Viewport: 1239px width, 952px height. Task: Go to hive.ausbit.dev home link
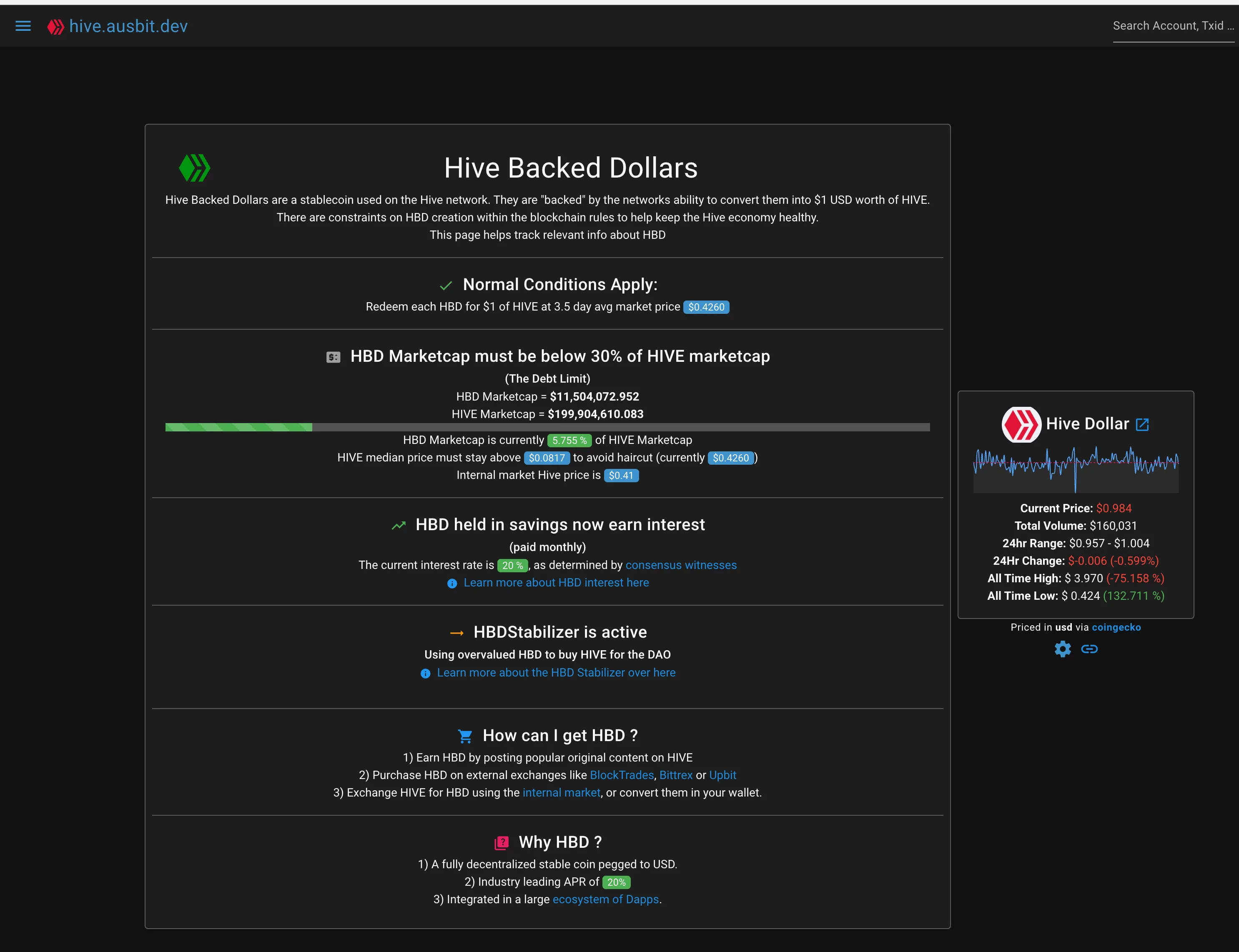(128, 26)
